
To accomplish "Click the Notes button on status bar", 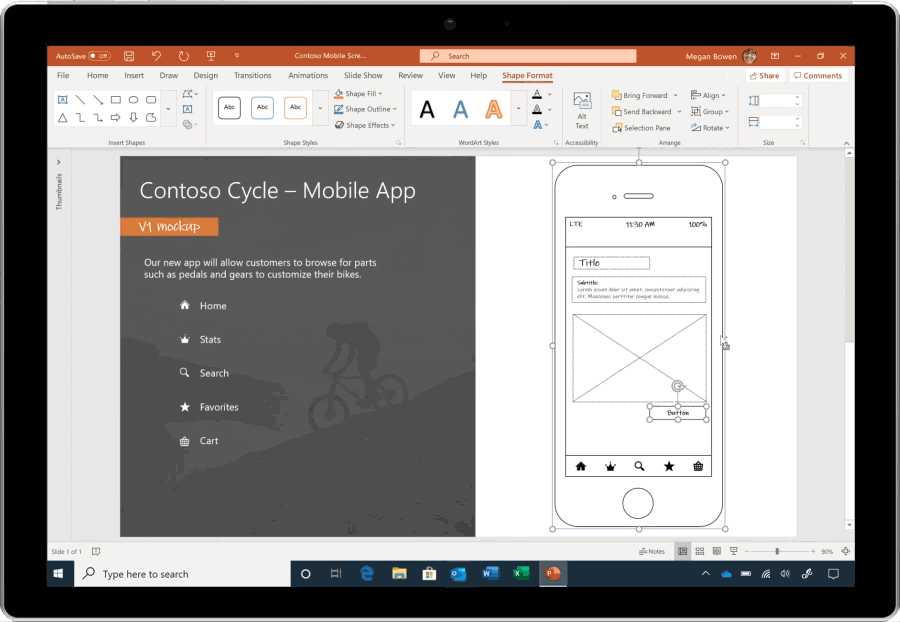I will point(652,550).
